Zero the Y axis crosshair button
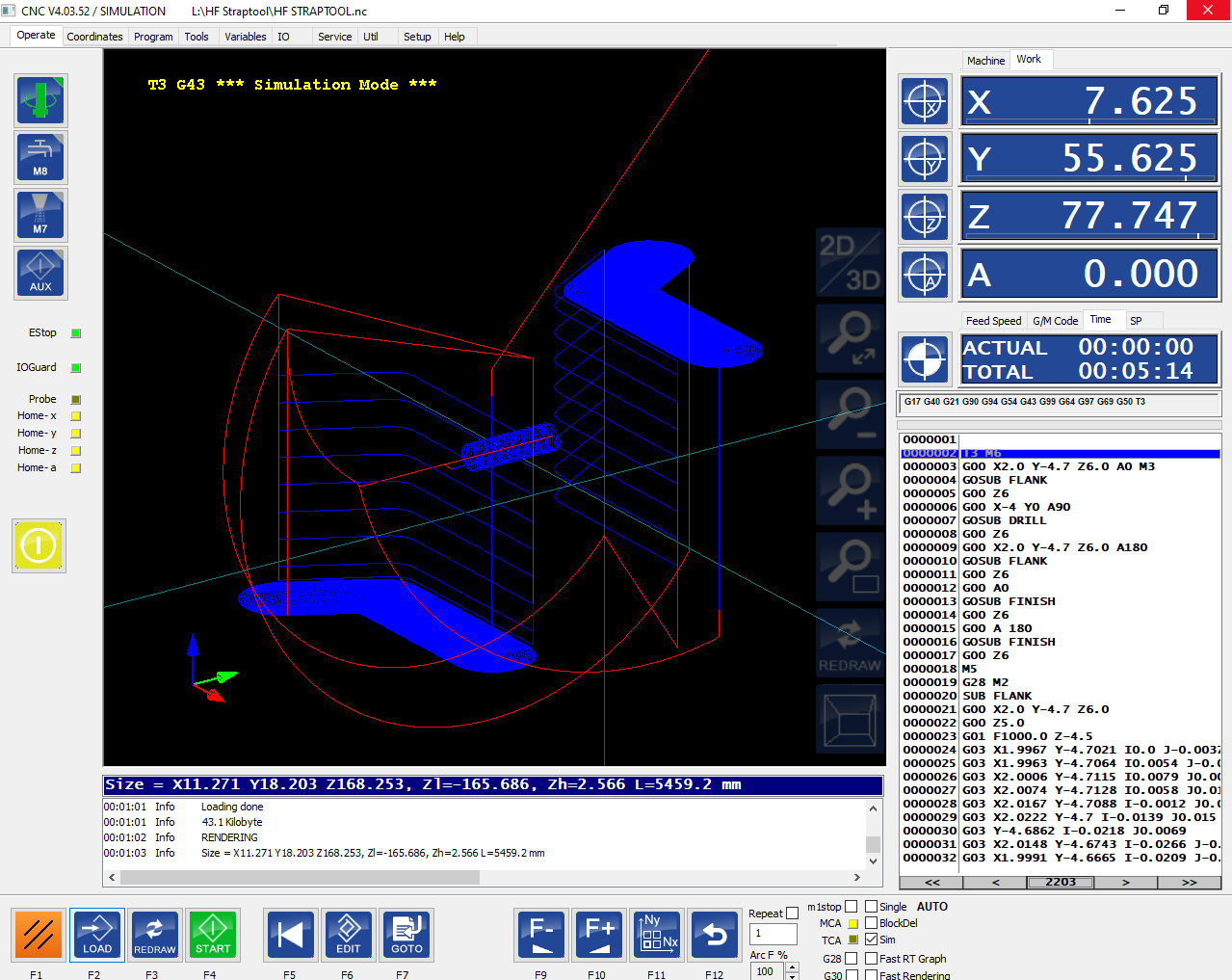 pos(925,159)
